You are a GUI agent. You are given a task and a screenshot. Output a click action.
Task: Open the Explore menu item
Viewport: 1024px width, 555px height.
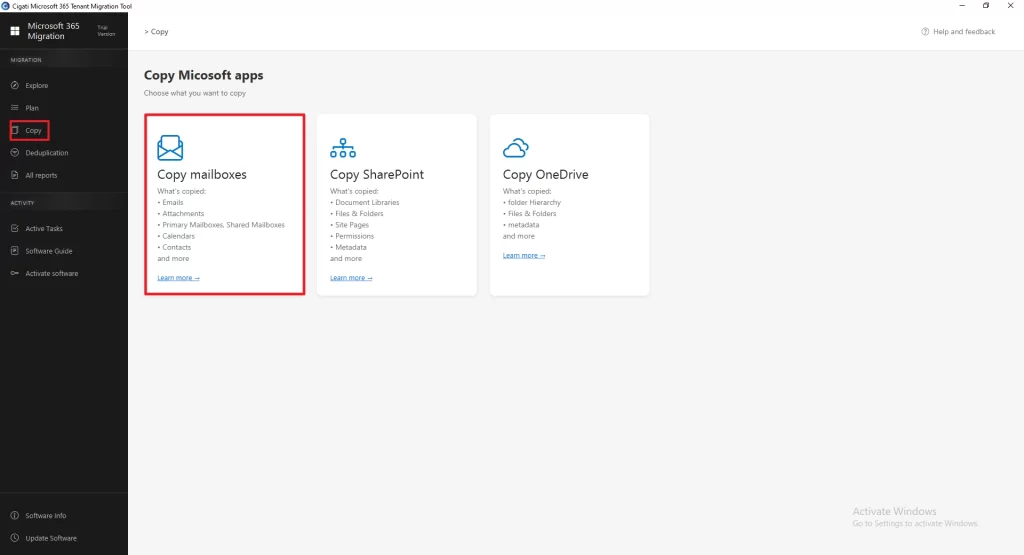tap(37, 86)
